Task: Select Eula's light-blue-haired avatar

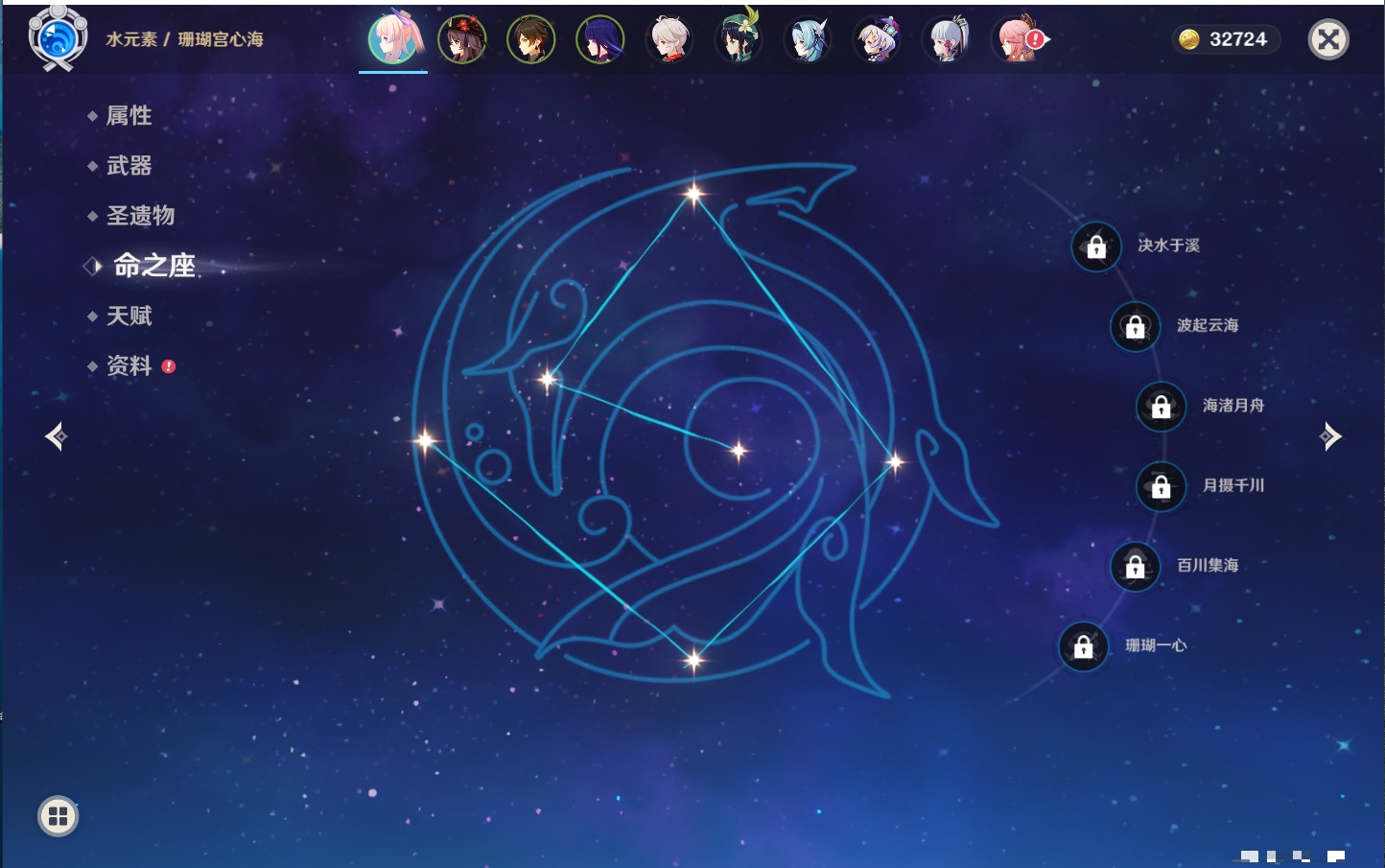Action: coord(808,39)
